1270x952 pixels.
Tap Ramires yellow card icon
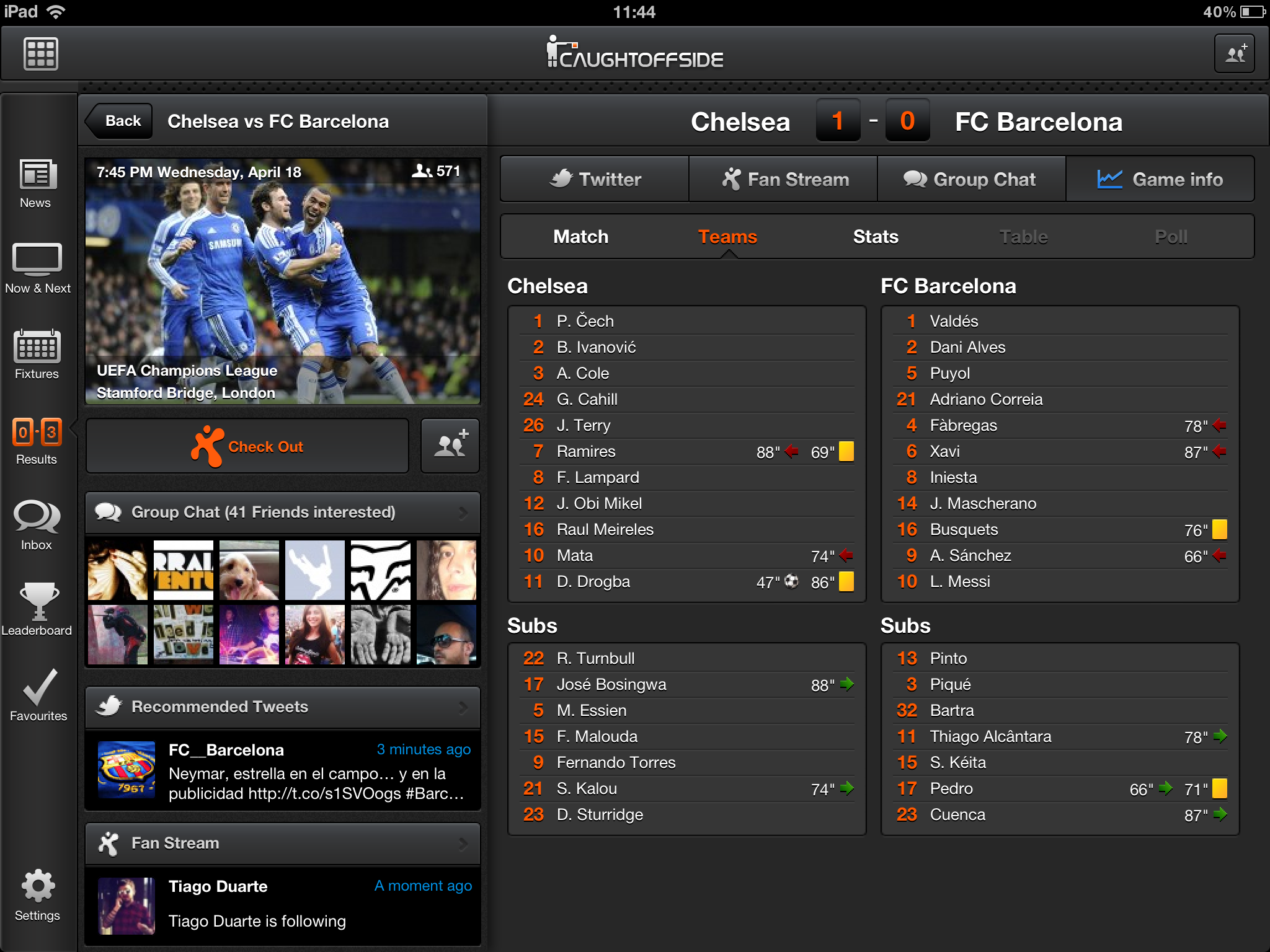[x=846, y=451]
